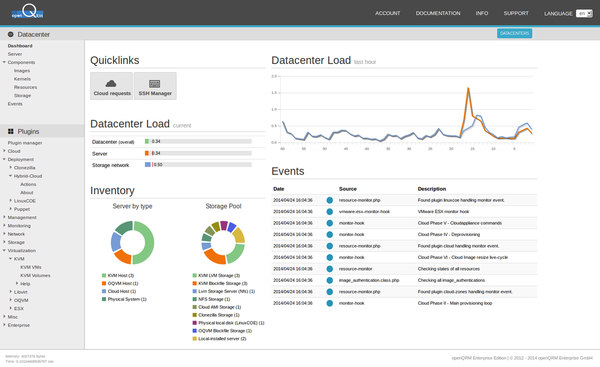
Task: Open Resources under Components
Action: coord(25,87)
